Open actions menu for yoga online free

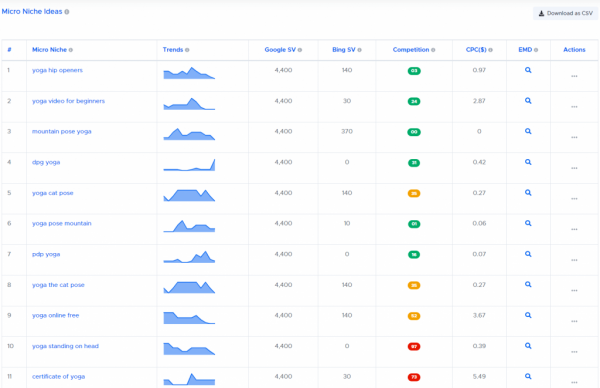coord(574,321)
